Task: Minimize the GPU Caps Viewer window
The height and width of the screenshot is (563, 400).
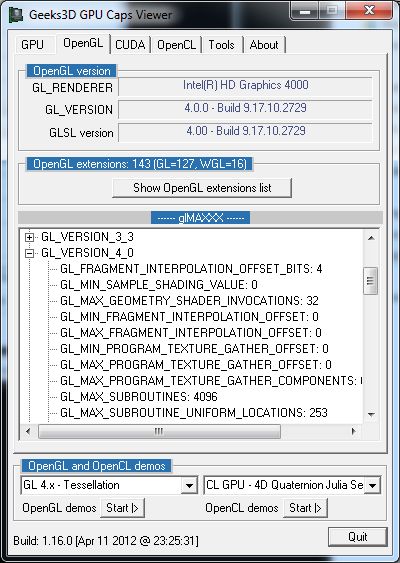Action: click(305, 11)
